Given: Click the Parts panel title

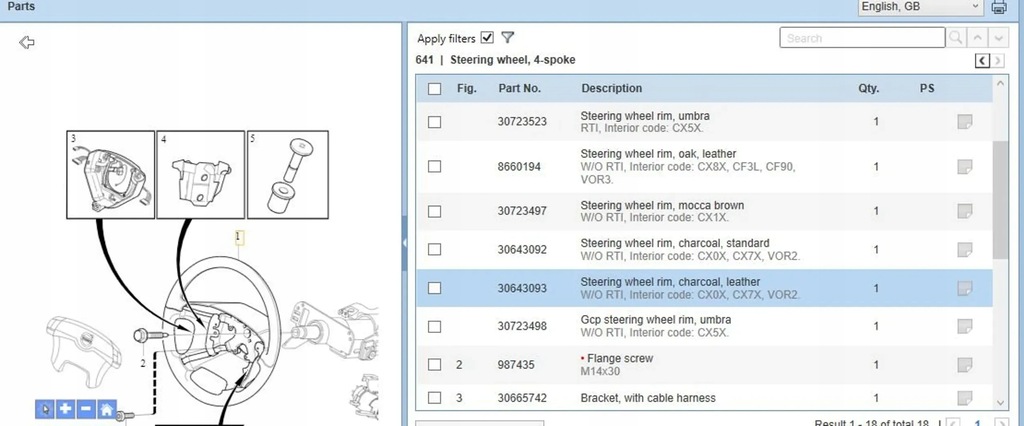Looking at the screenshot, I should coord(21,7).
